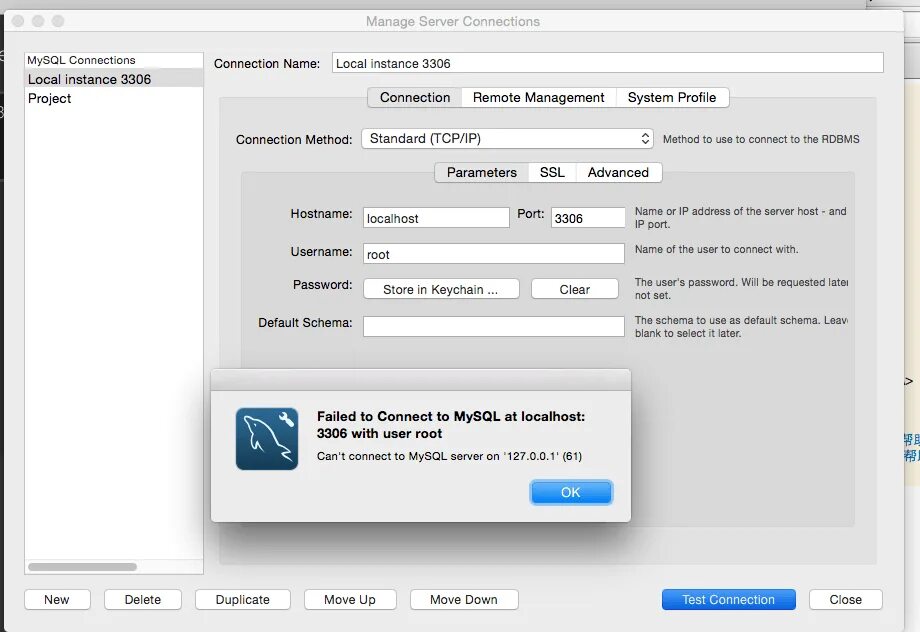Delete the selected connection
The height and width of the screenshot is (632, 920).
[x=143, y=600]
